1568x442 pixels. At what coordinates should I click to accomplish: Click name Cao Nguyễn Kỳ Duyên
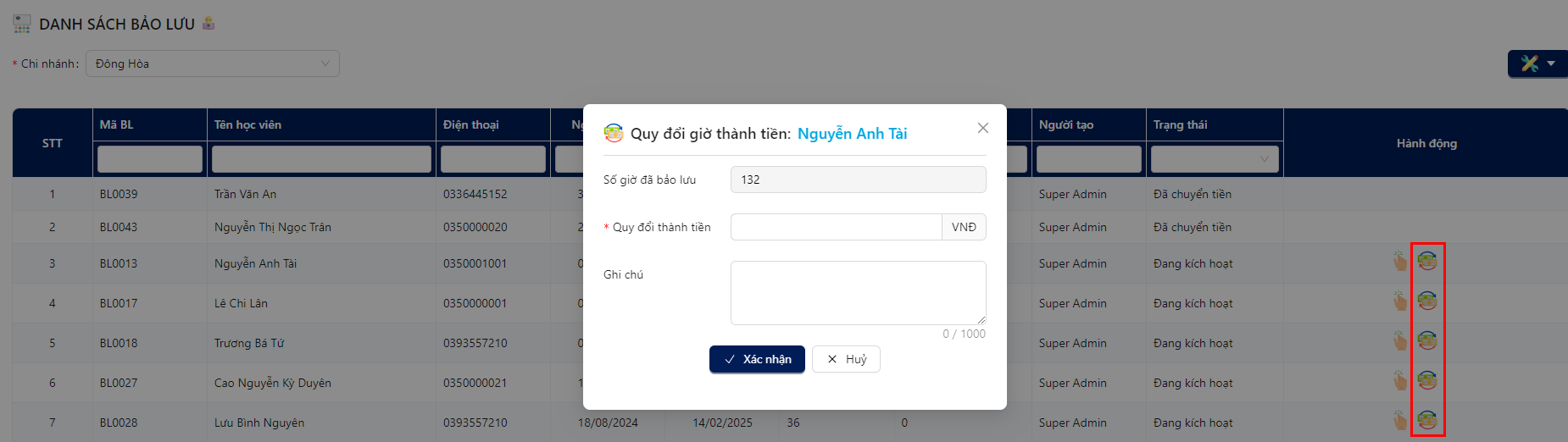[x=273, y=383]
